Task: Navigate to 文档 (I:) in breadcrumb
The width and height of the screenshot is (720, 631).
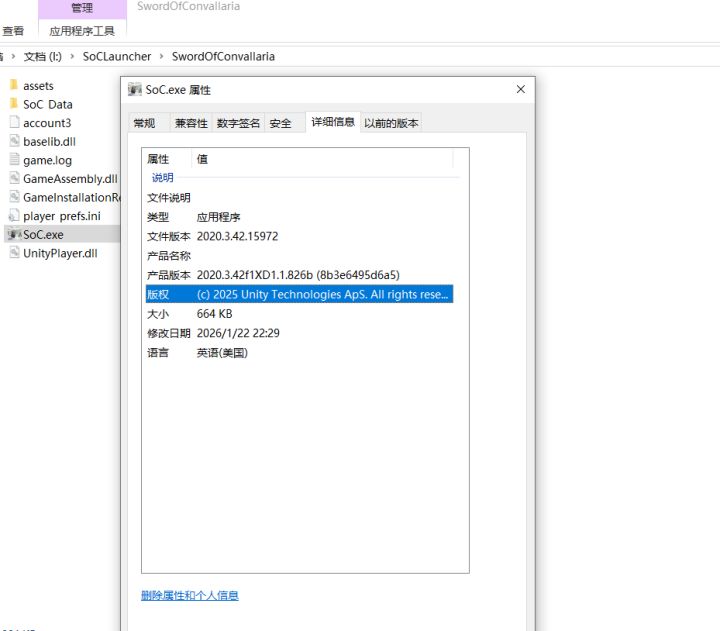Action: click(43, 56)
